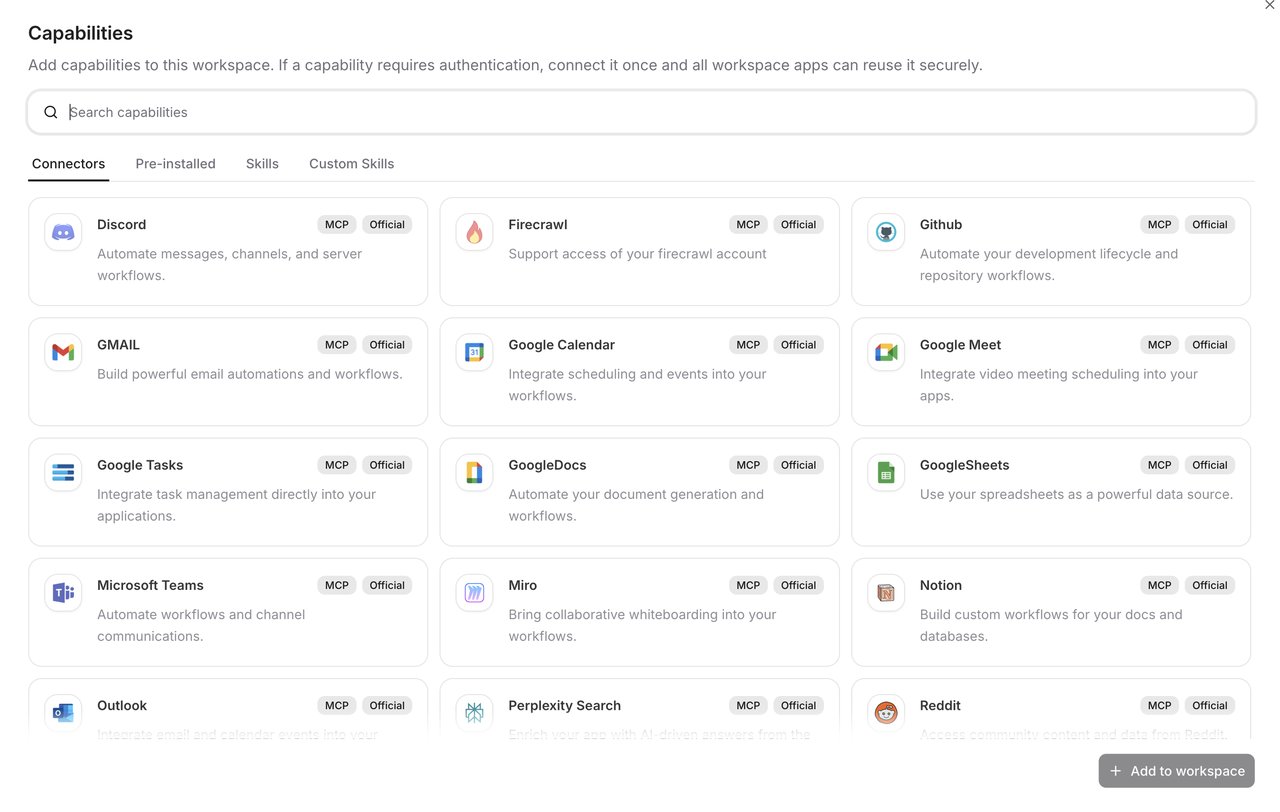Click the "Outlook" card title

tap(122, 705)
